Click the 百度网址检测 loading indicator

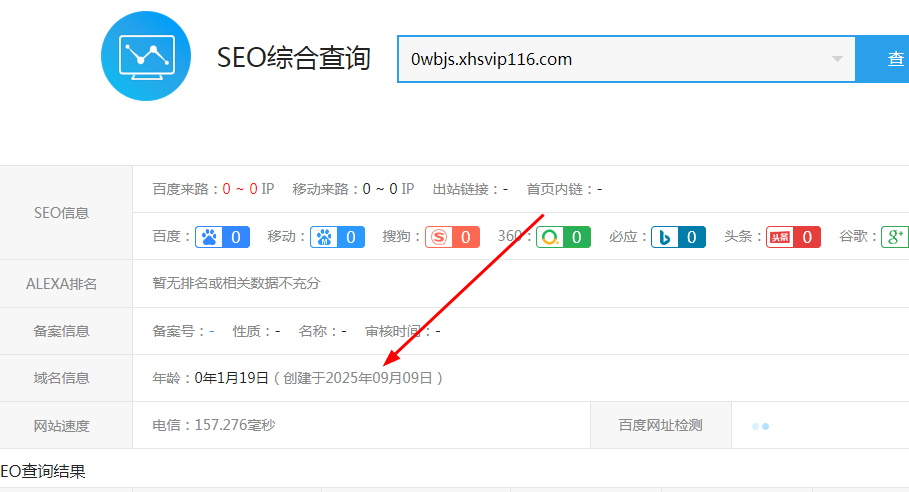tap(760, 426)
